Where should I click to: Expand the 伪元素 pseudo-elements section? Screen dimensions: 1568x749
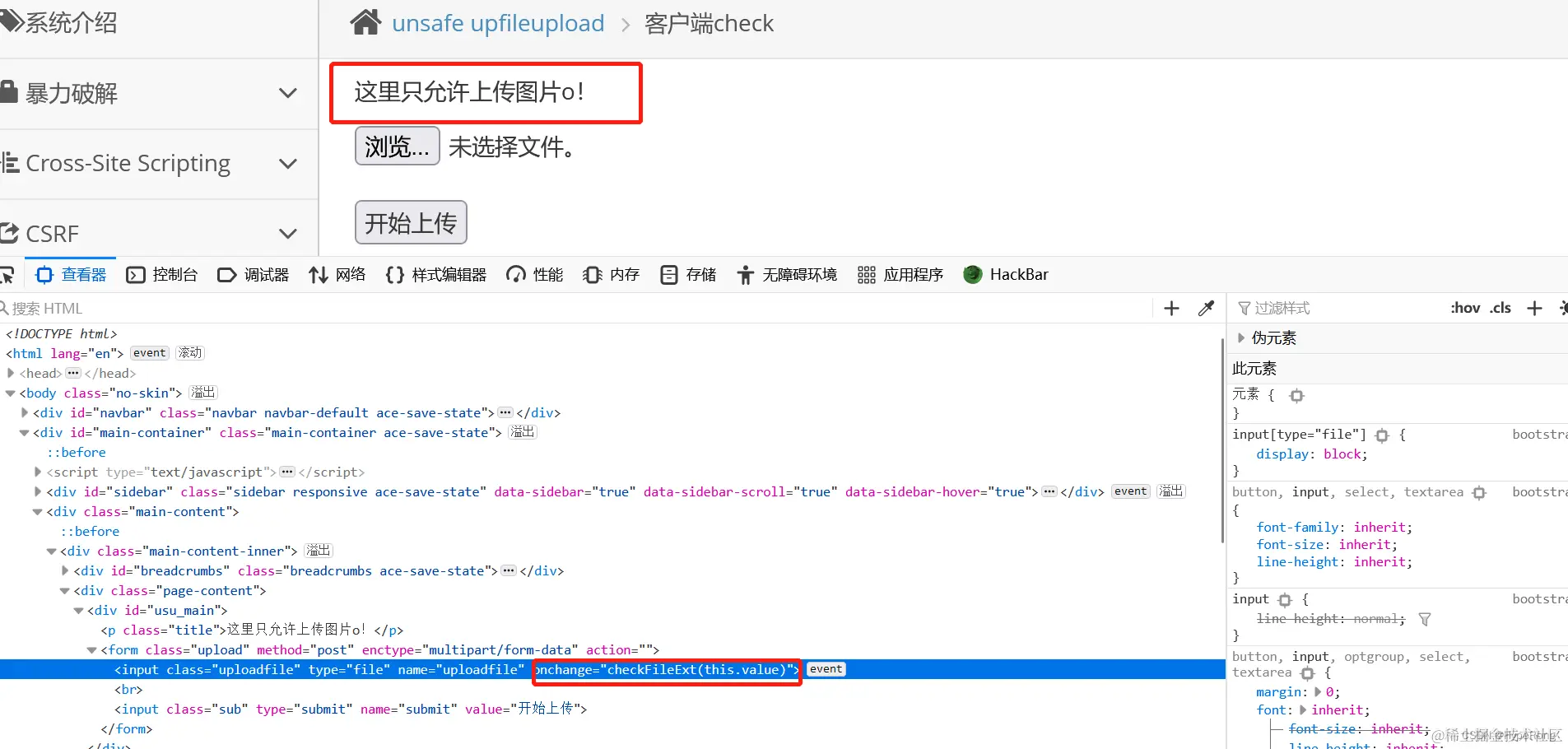1241,338
